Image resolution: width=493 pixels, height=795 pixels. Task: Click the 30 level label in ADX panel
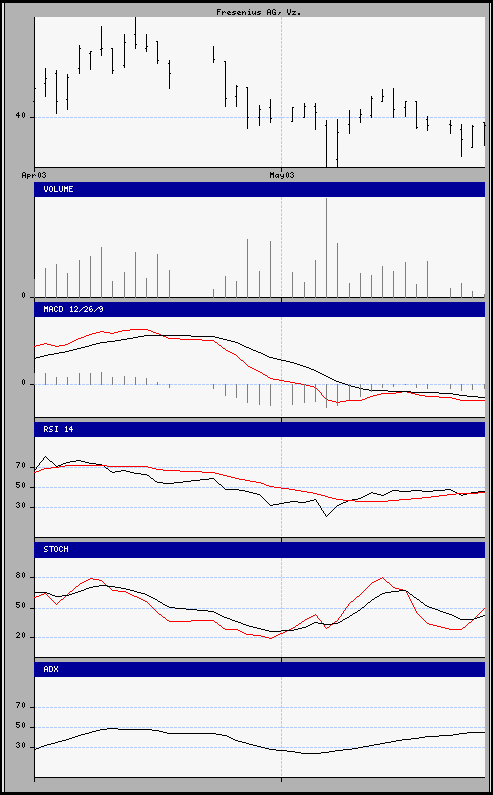click(x=20, y=745)
